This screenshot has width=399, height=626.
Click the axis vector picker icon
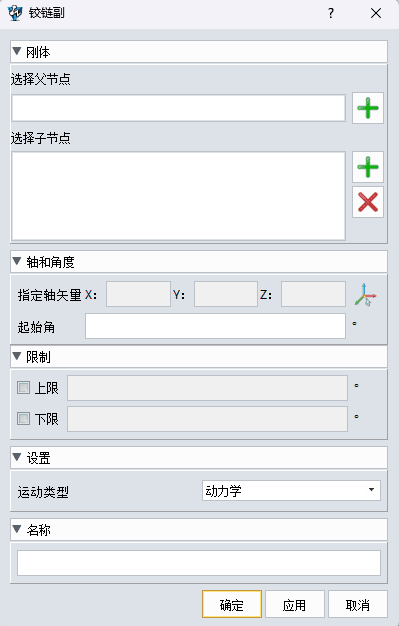(365, 295)
